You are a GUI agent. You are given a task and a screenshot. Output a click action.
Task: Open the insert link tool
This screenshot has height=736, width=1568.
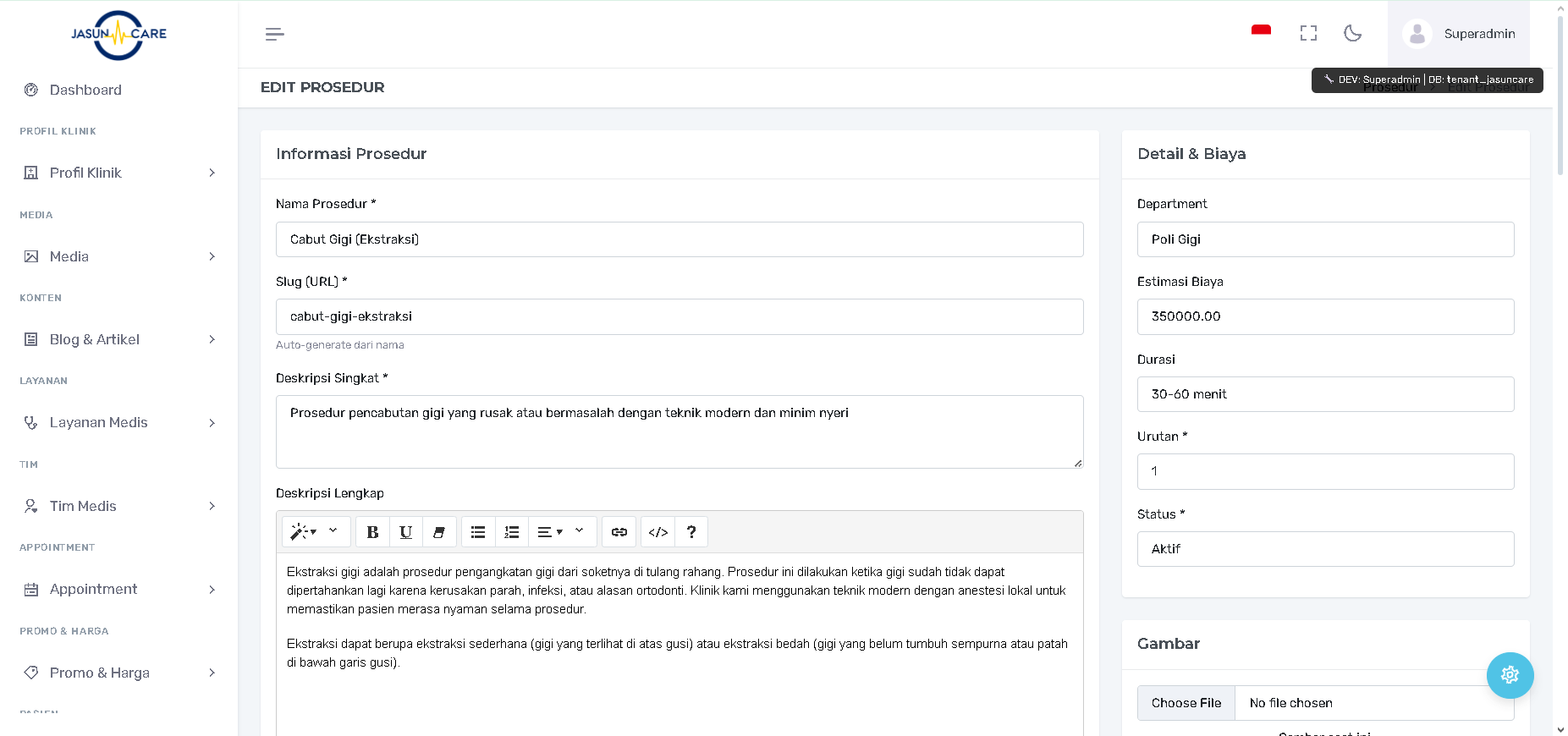pyautogui.click(x=619, y=532)
